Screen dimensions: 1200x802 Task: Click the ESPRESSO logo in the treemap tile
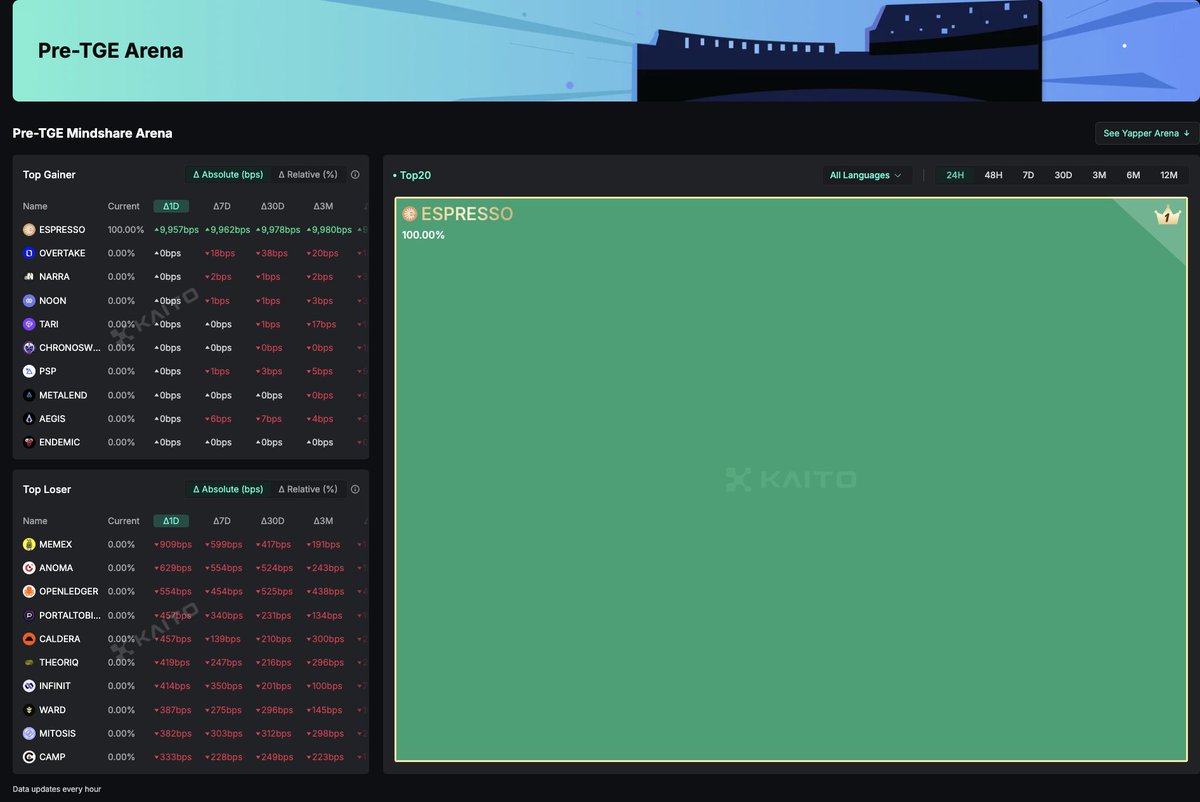409,214
